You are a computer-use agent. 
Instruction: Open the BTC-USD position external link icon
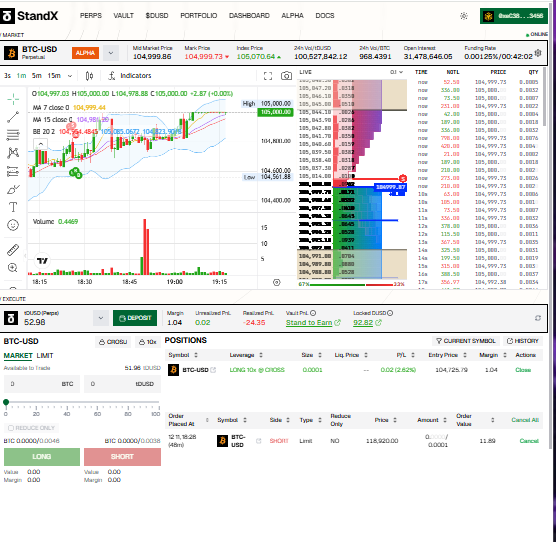pos(213,370)
